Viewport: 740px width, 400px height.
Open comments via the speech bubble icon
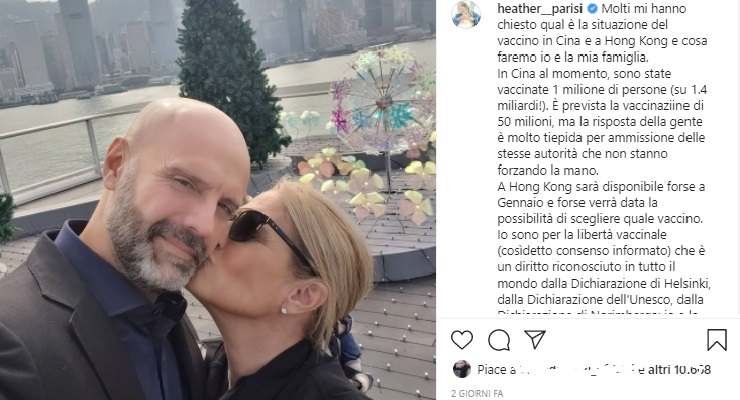pyautogui.click(x=499, y=340)
